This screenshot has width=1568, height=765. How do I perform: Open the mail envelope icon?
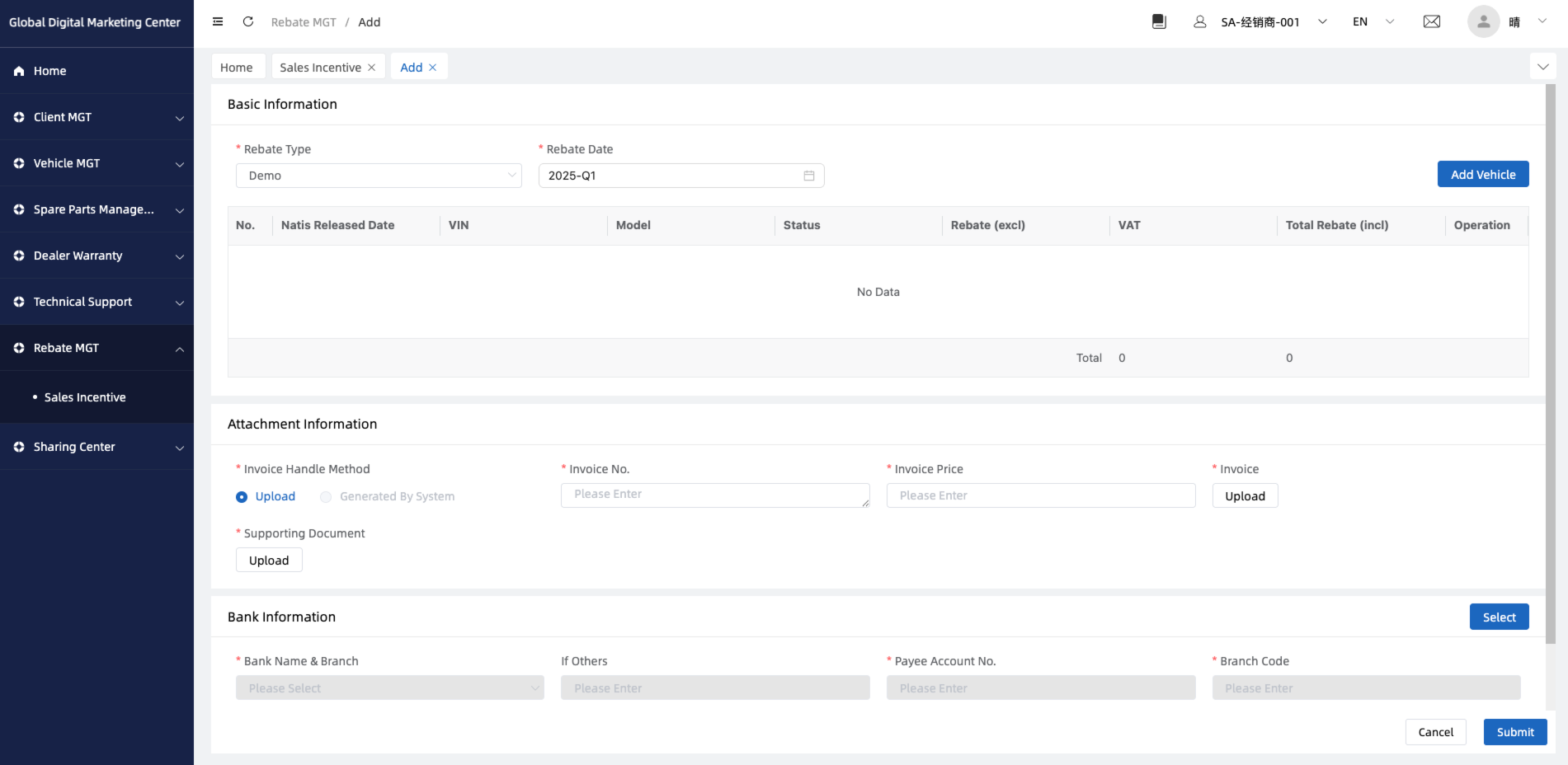1432,22
